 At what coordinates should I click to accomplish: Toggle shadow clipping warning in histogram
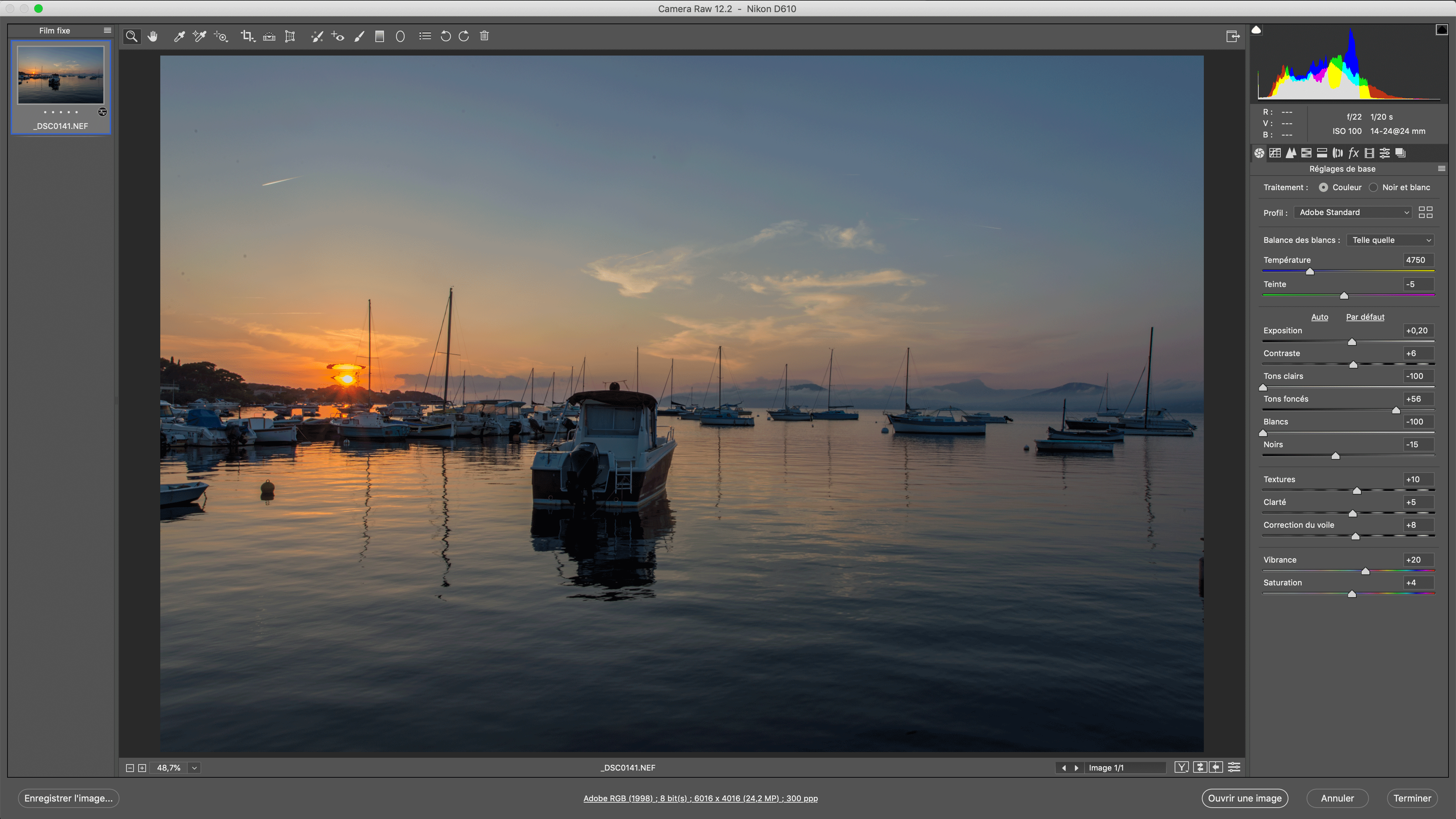[x=1256, y=30]
